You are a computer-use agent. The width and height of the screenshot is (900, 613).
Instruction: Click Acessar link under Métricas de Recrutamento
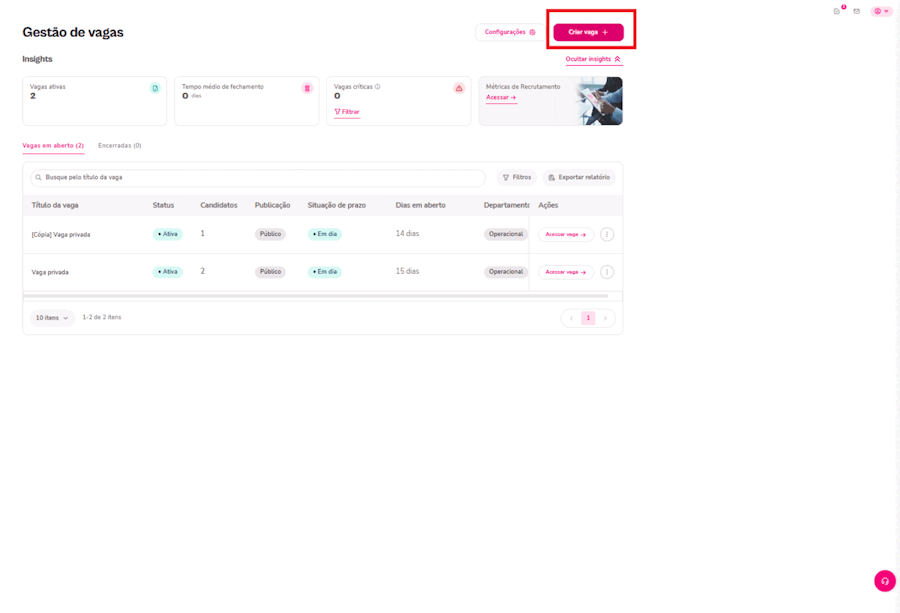[x=500, y=97]
